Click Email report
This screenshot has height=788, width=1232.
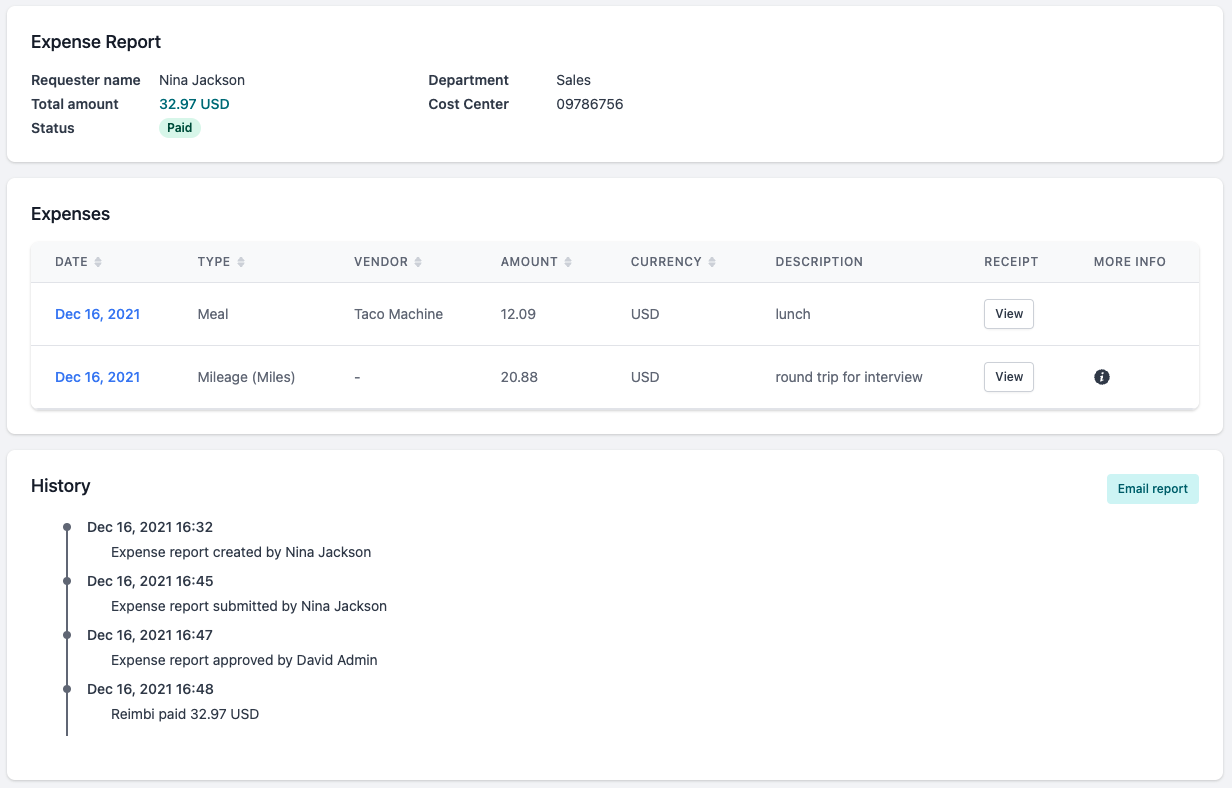click(1152, 488)
